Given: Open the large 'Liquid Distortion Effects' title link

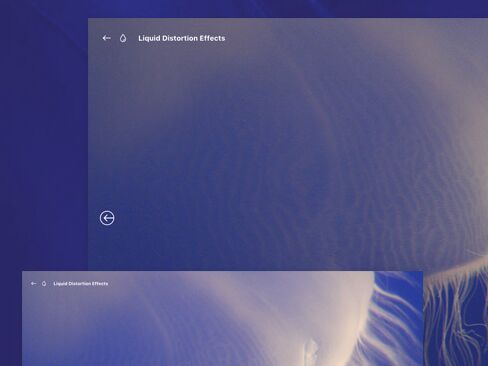Looking at the screenshot, I should (182, 38).
